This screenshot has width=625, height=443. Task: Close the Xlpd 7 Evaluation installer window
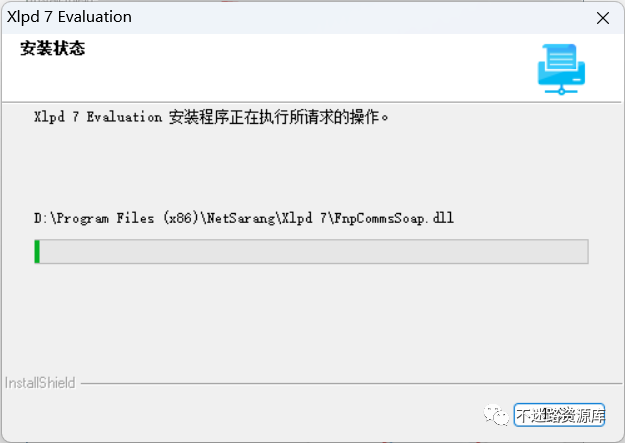(603, 18)
